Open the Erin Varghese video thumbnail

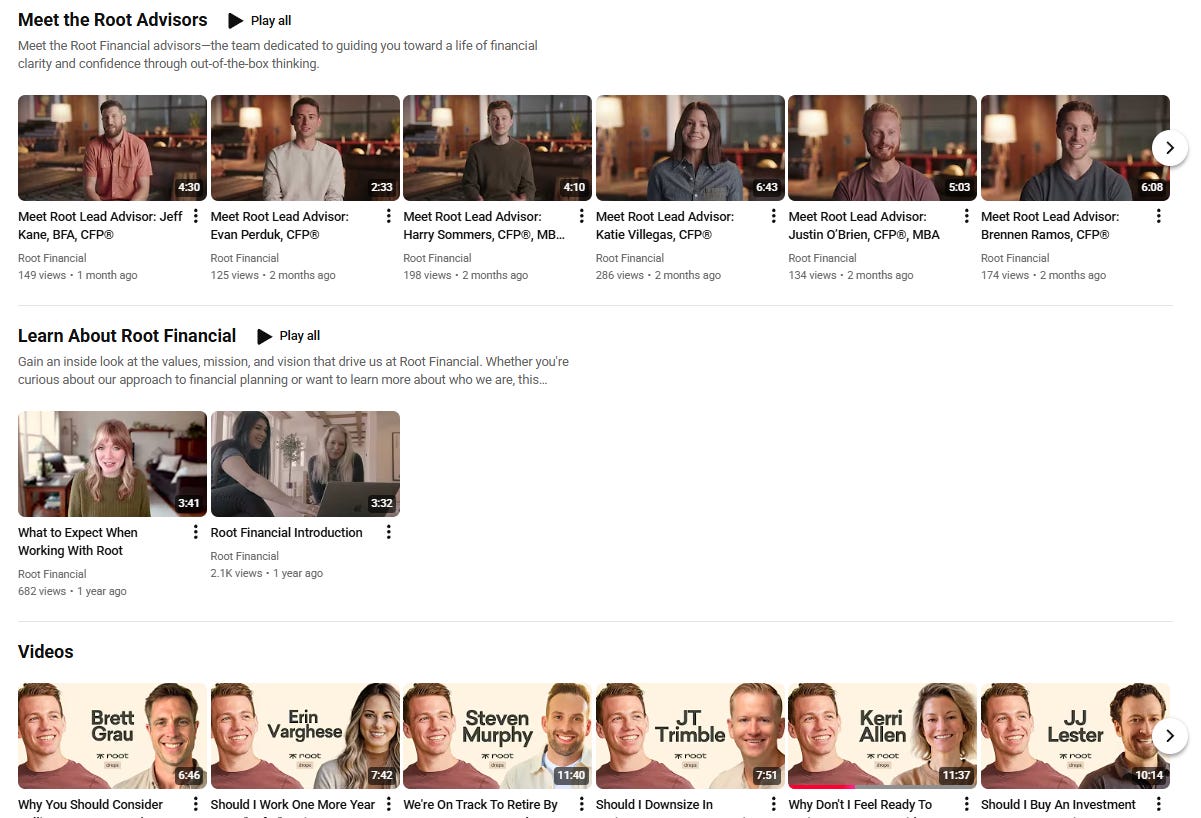pos(305,736)
